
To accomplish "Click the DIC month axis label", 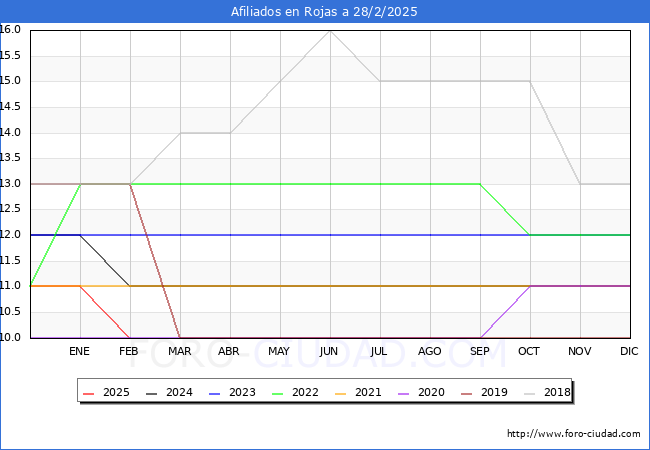I will pos(629,351).
